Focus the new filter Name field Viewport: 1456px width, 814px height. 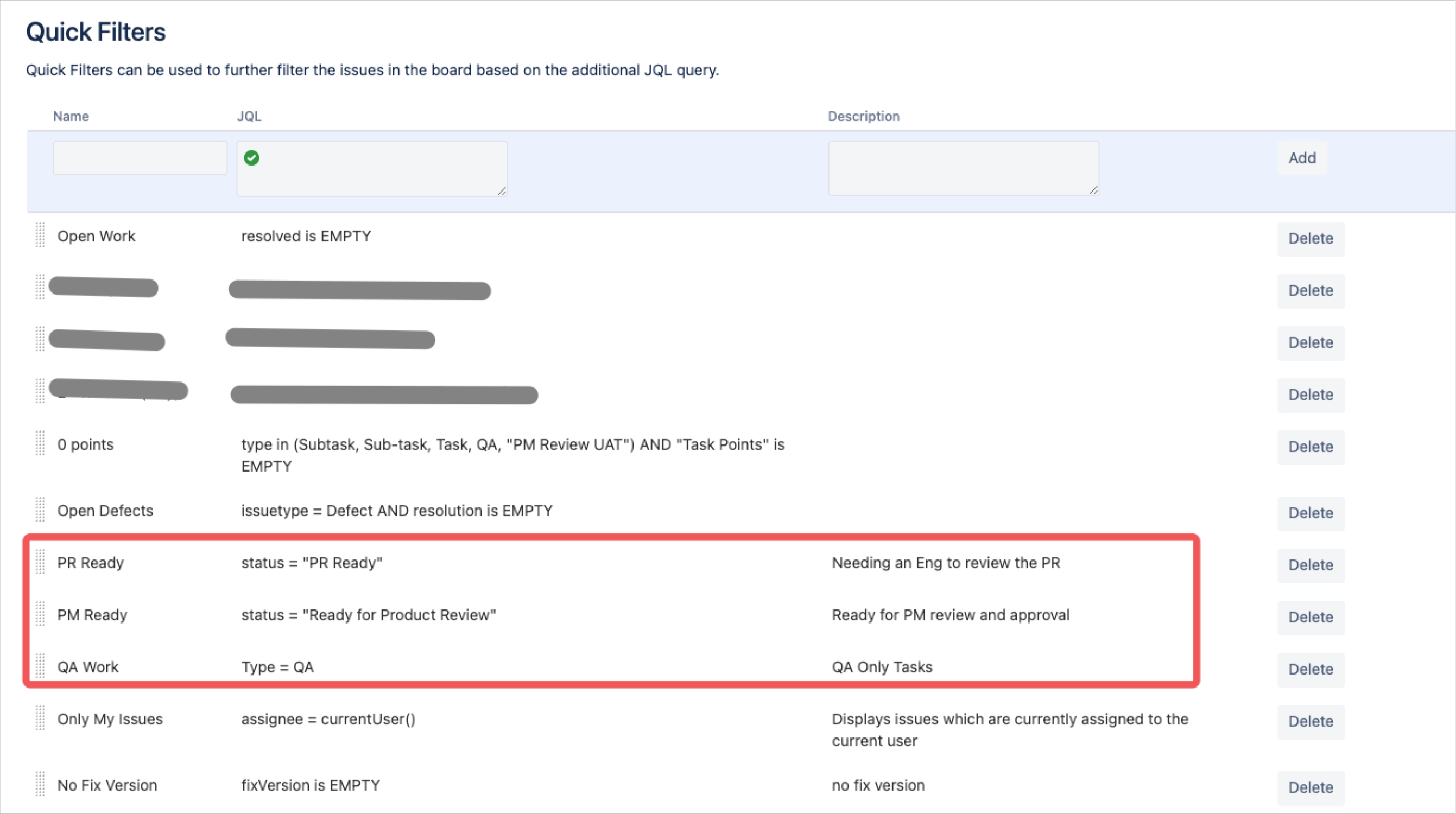tap(140, 158)
